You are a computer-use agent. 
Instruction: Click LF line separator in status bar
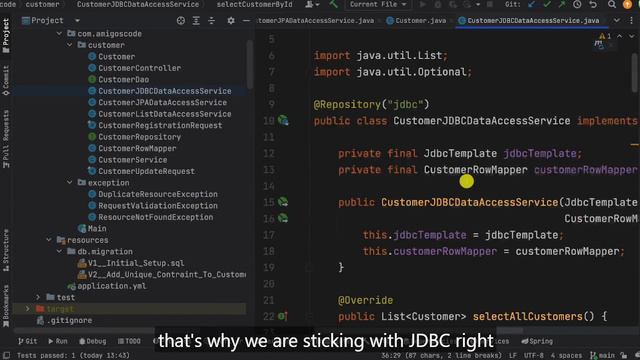(x=513, y=356)
